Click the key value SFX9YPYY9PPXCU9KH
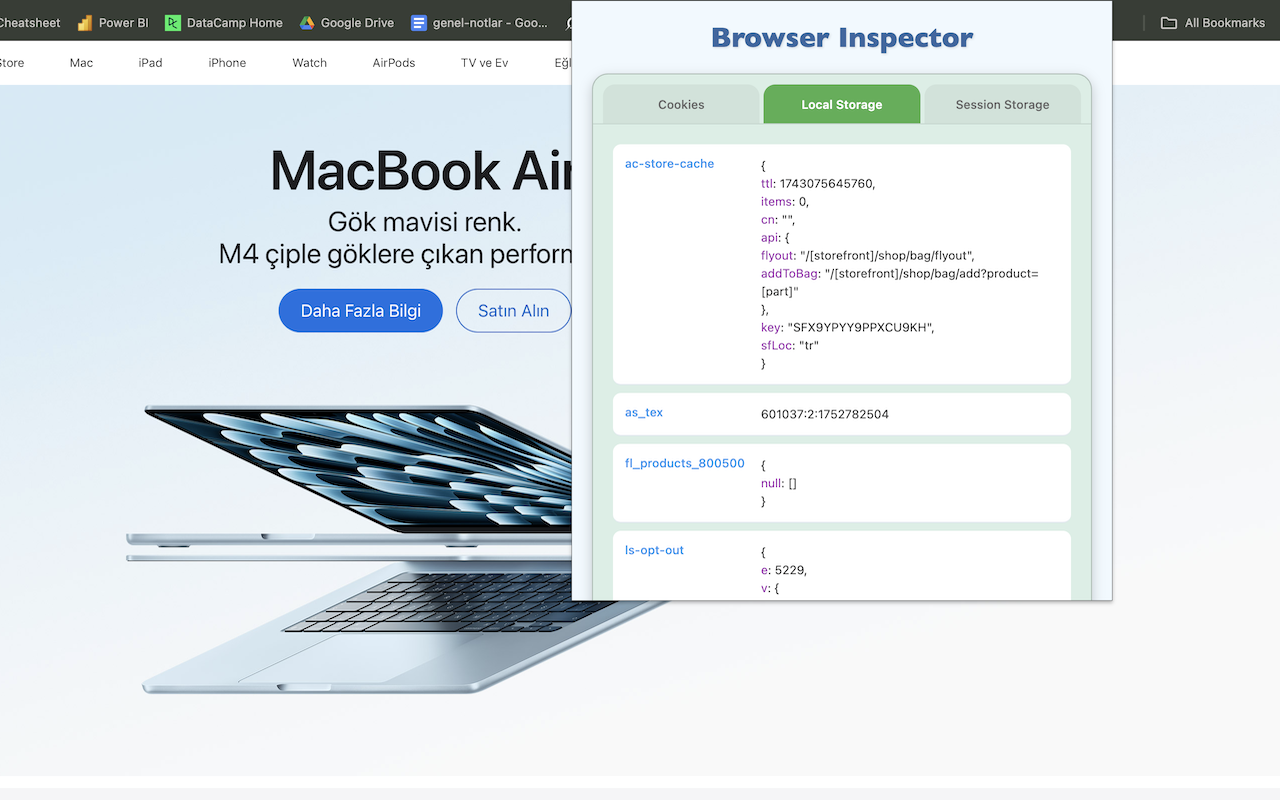The height and width of the screenshot is (800, 1280). tap(860, 328)
